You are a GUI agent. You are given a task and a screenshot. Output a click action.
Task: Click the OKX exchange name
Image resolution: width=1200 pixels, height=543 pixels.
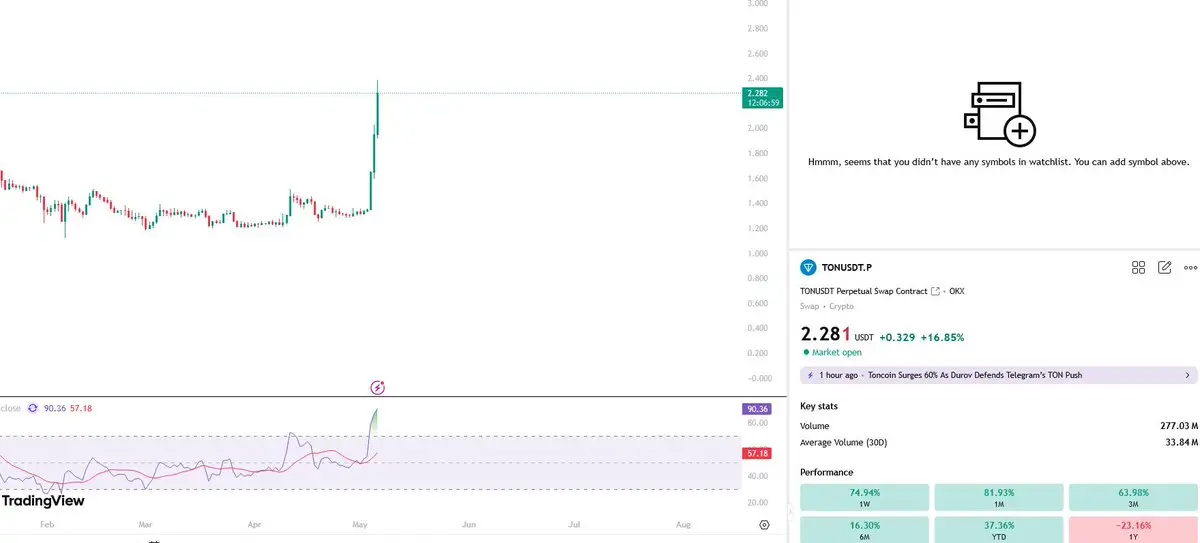(x=956, y=291)
